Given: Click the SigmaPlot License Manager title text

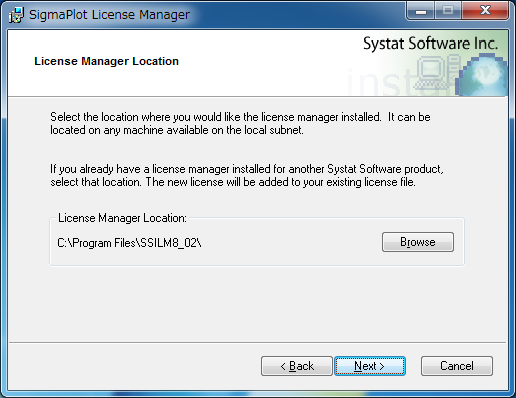Looking at the screenshot, I should point(109,15).
